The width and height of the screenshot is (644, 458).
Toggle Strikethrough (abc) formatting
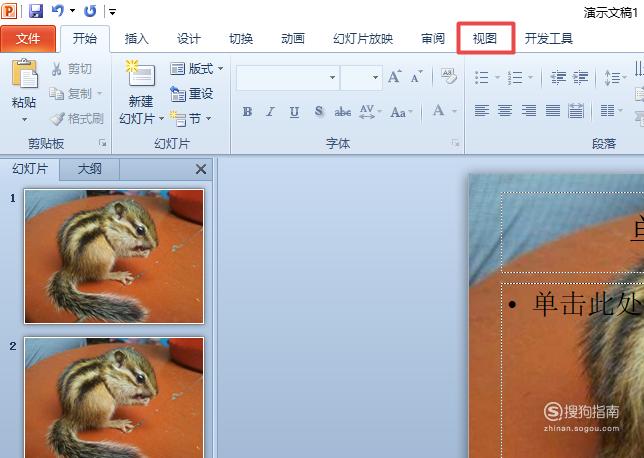point(343,112)
